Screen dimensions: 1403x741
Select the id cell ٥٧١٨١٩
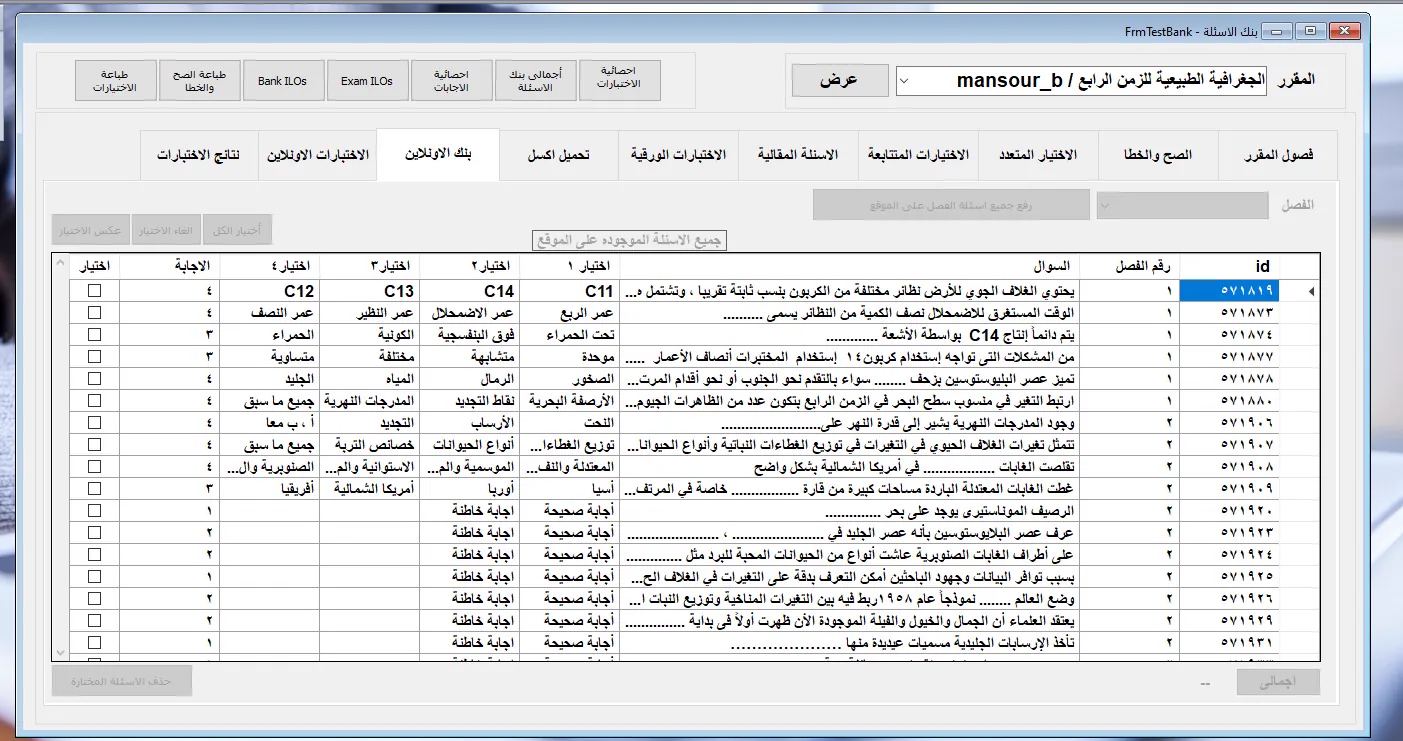(1230, 290)
